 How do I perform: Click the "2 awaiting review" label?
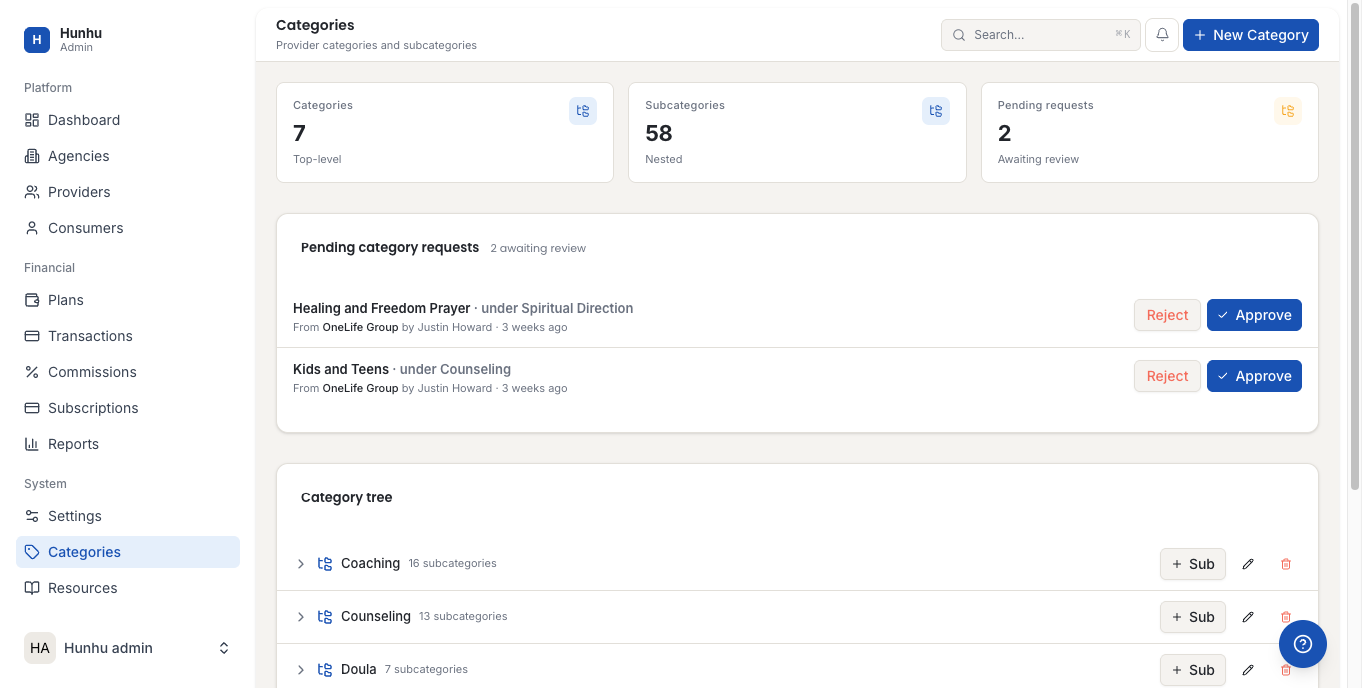[x=538, y=248]
